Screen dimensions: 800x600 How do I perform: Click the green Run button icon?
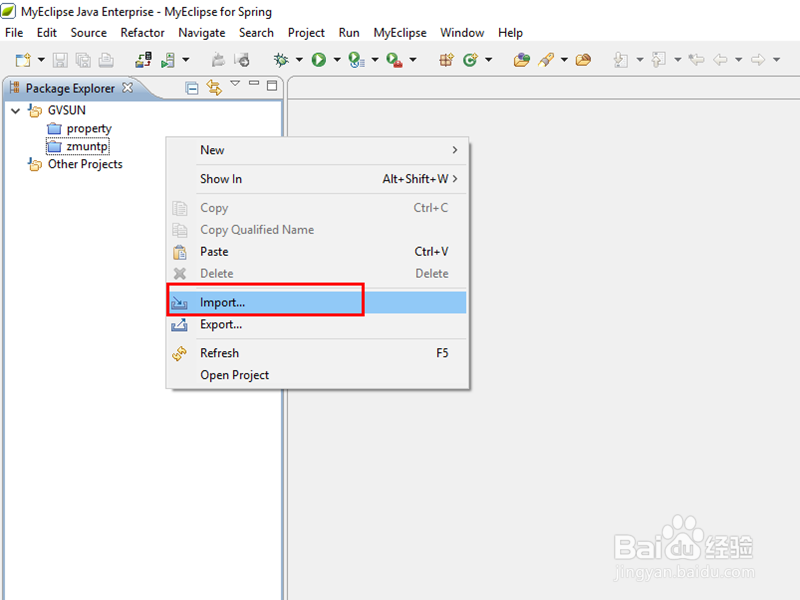click(x=319, y=60)
